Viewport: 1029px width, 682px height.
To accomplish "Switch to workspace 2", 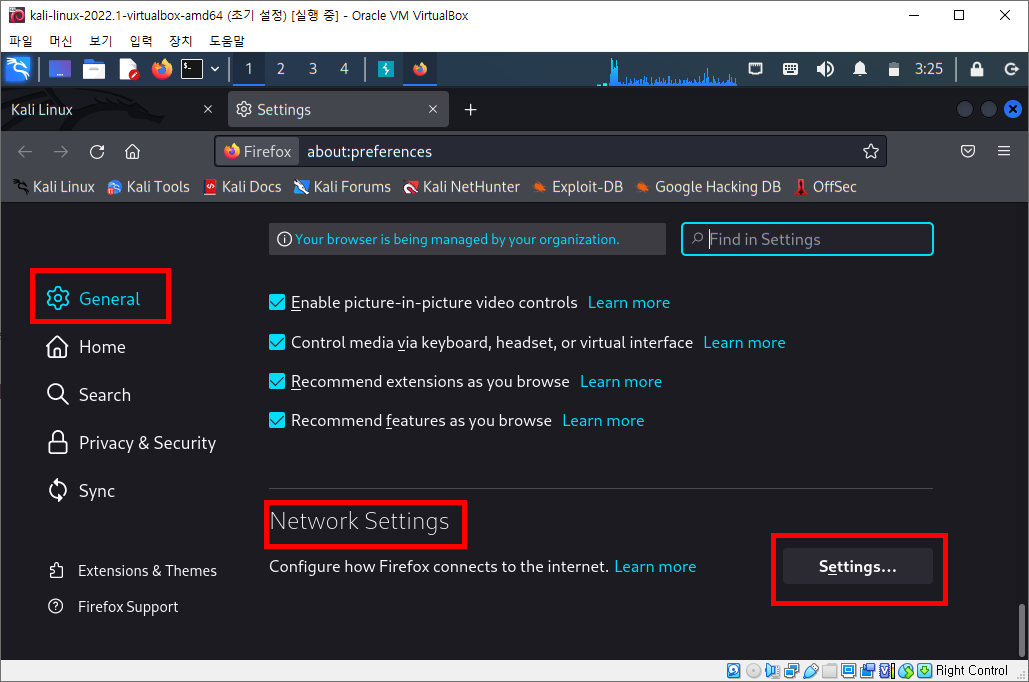I will tap(281, 69).
